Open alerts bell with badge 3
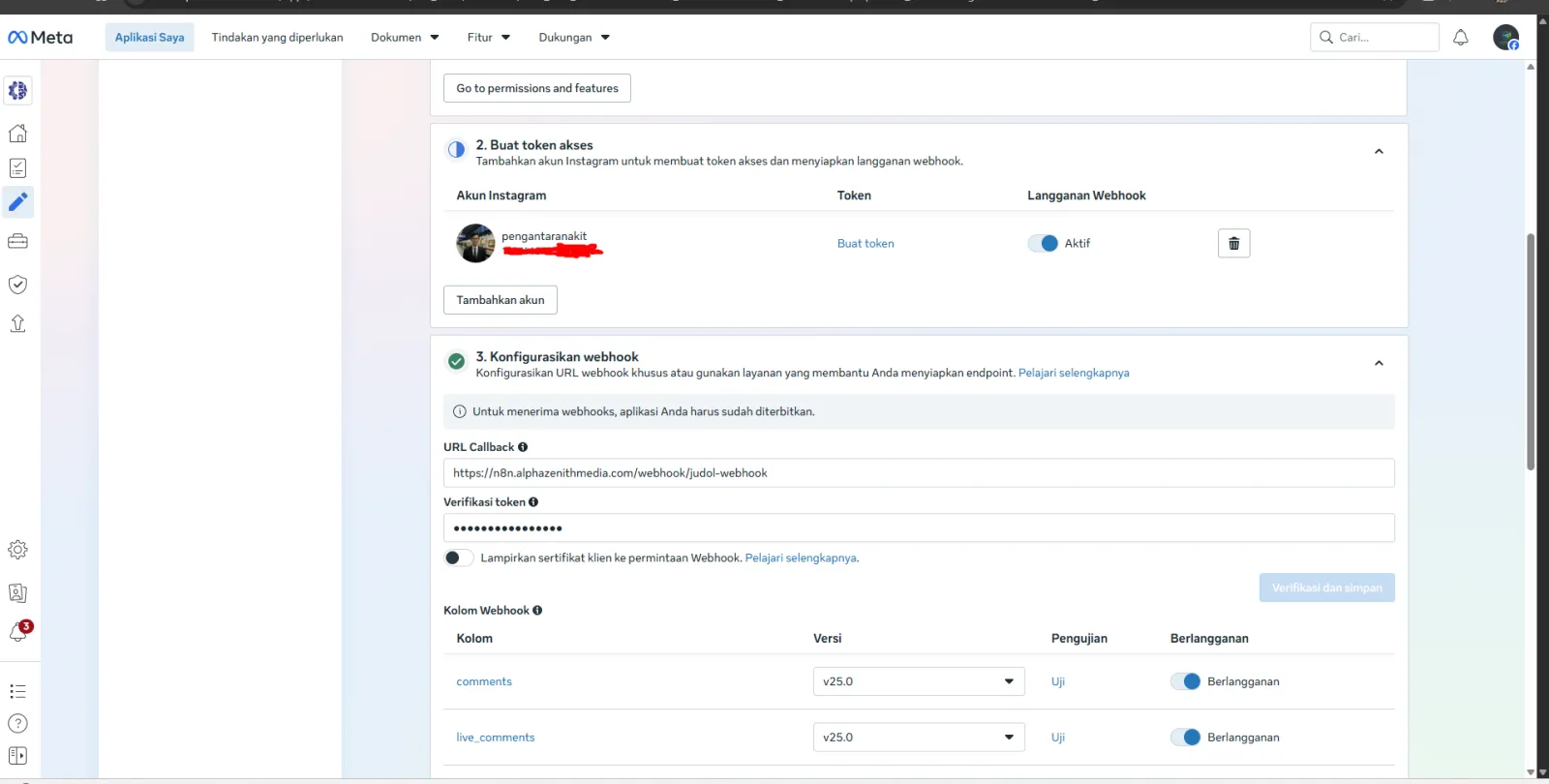 pyautogui.click(x=18, y=631)
